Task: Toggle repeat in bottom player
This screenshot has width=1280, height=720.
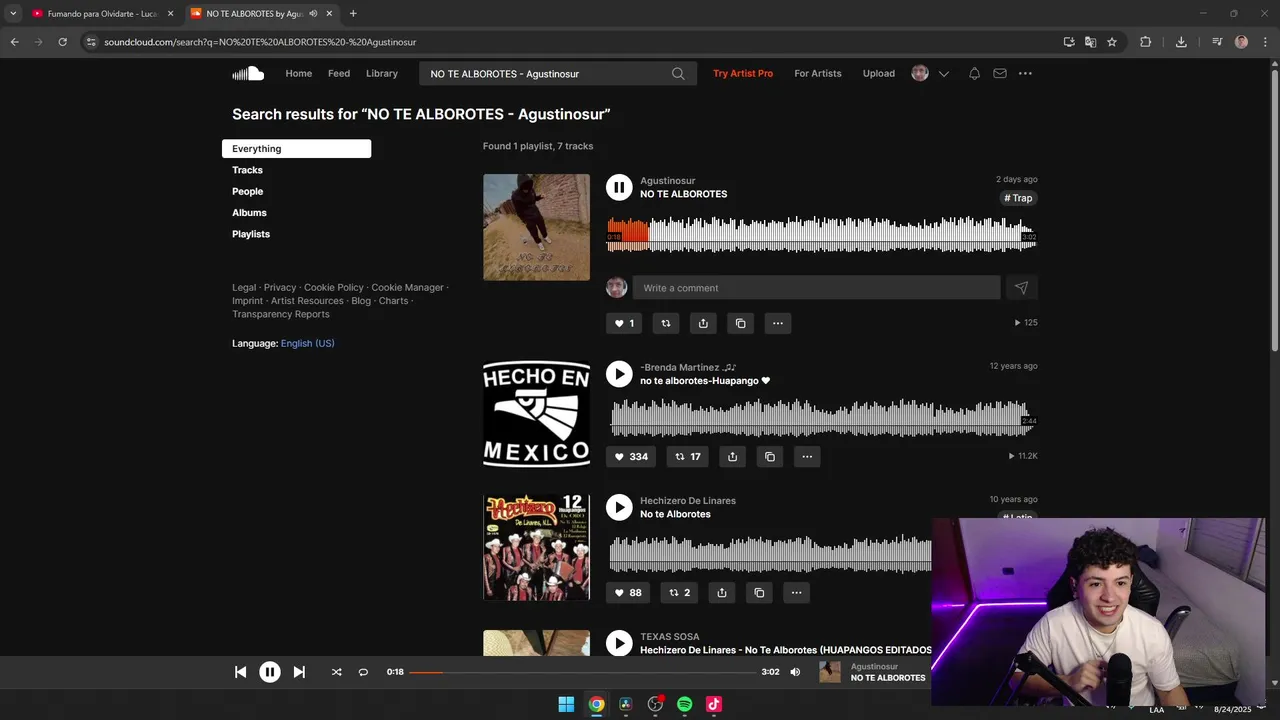Action: 363,672
